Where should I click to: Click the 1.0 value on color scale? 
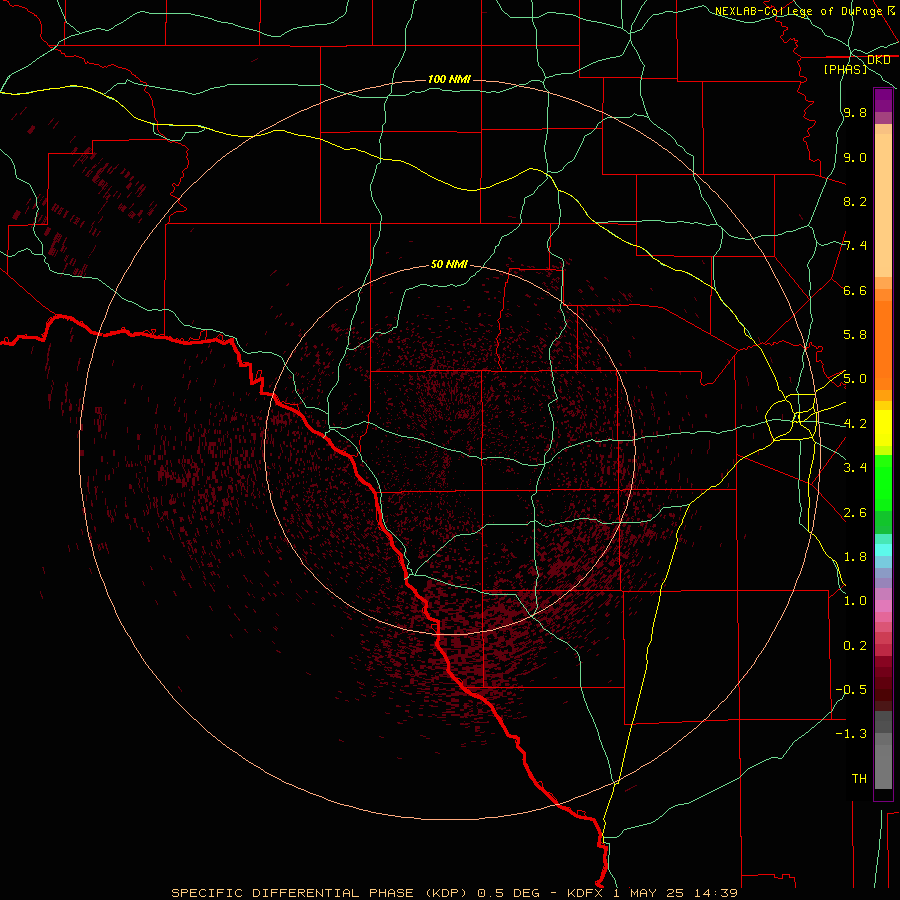tap(855, 601)
